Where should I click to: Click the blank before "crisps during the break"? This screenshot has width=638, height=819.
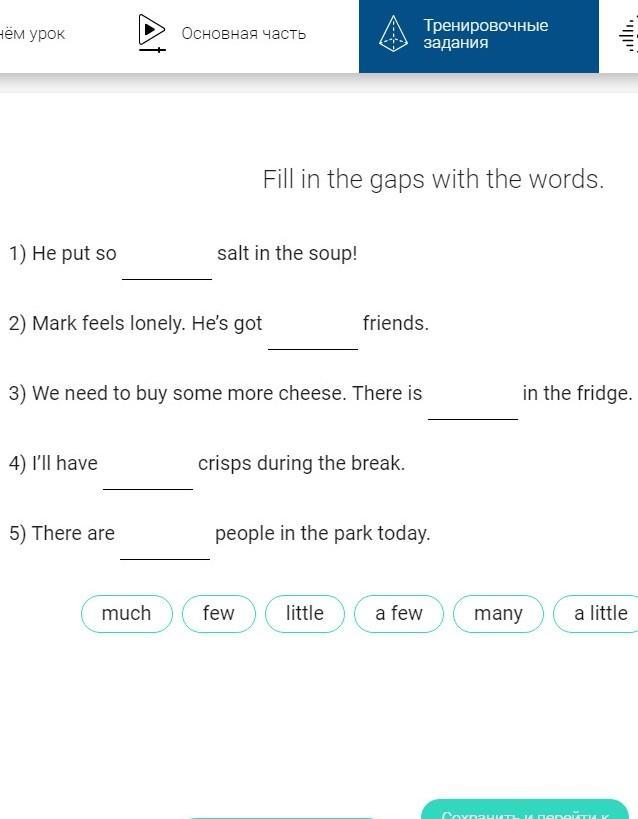click(x=148, y=470)
